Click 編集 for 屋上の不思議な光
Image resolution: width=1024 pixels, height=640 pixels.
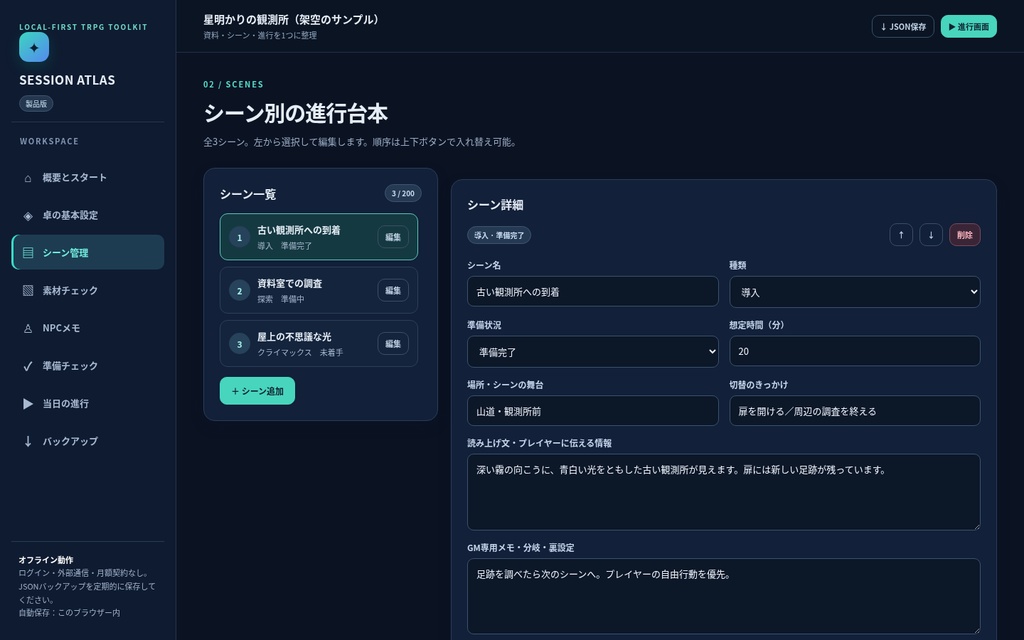point(393,344)
